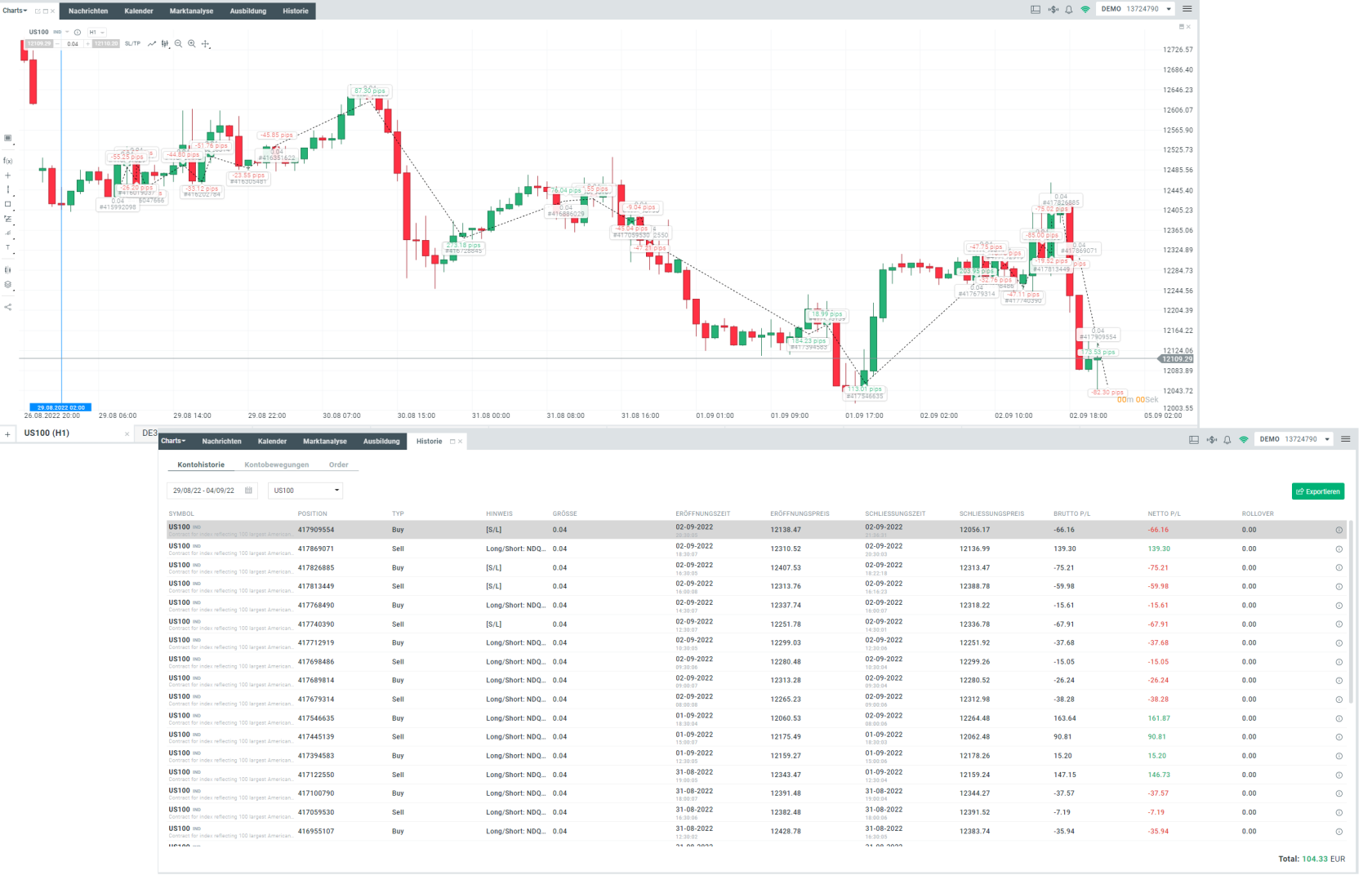Select the rectangle shape drawing tool
The width and height of the screenshot is (1372, 884).
8,204
